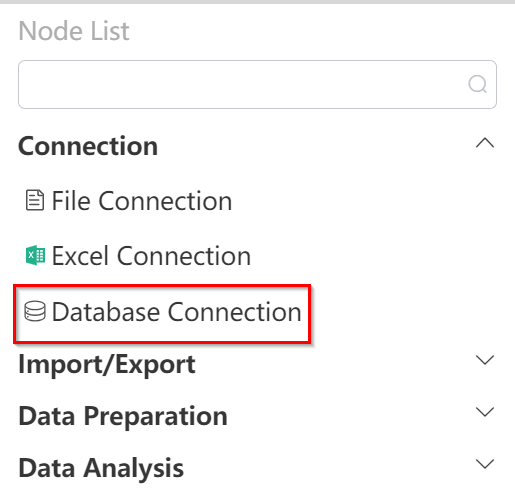Collapse the Connection section chevron

pyautogui.click(x=485, y=143)
